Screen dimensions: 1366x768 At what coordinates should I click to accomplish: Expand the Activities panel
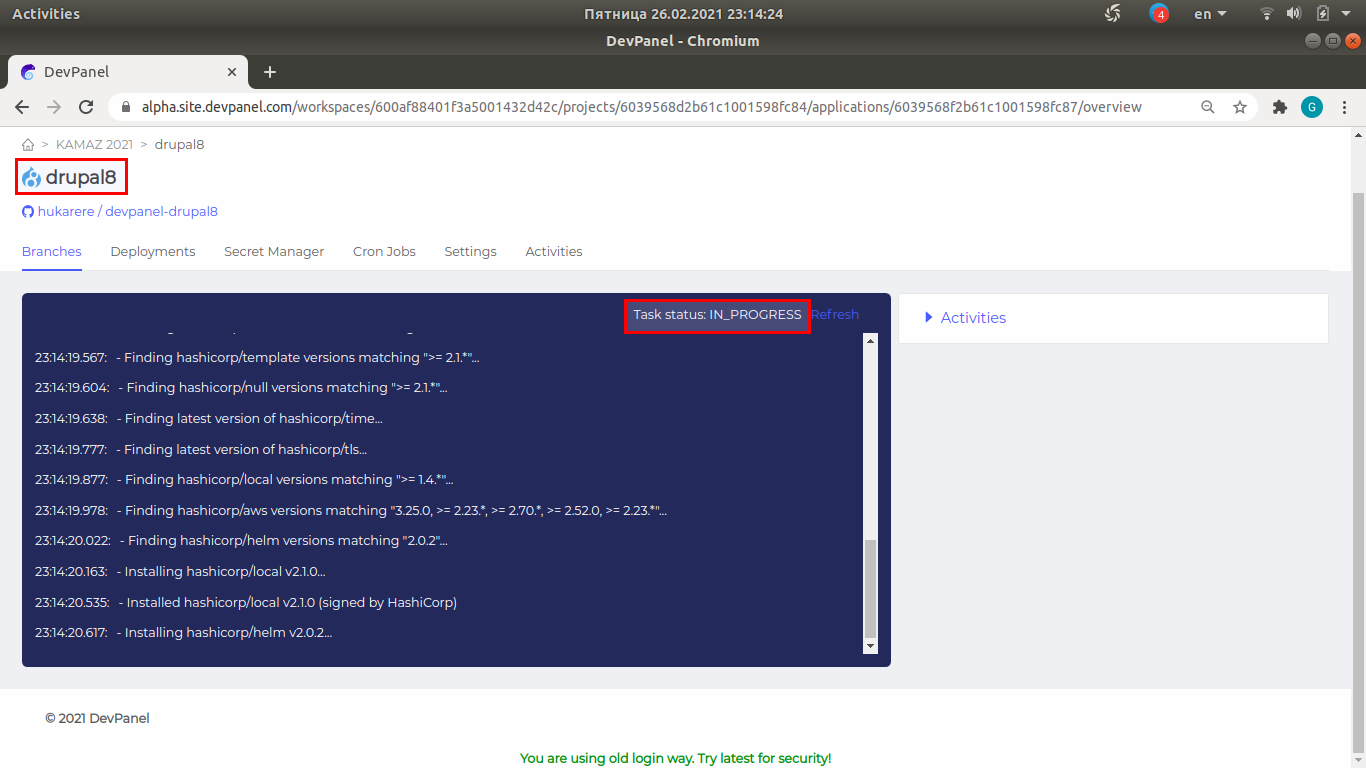(x=964, y=318)
